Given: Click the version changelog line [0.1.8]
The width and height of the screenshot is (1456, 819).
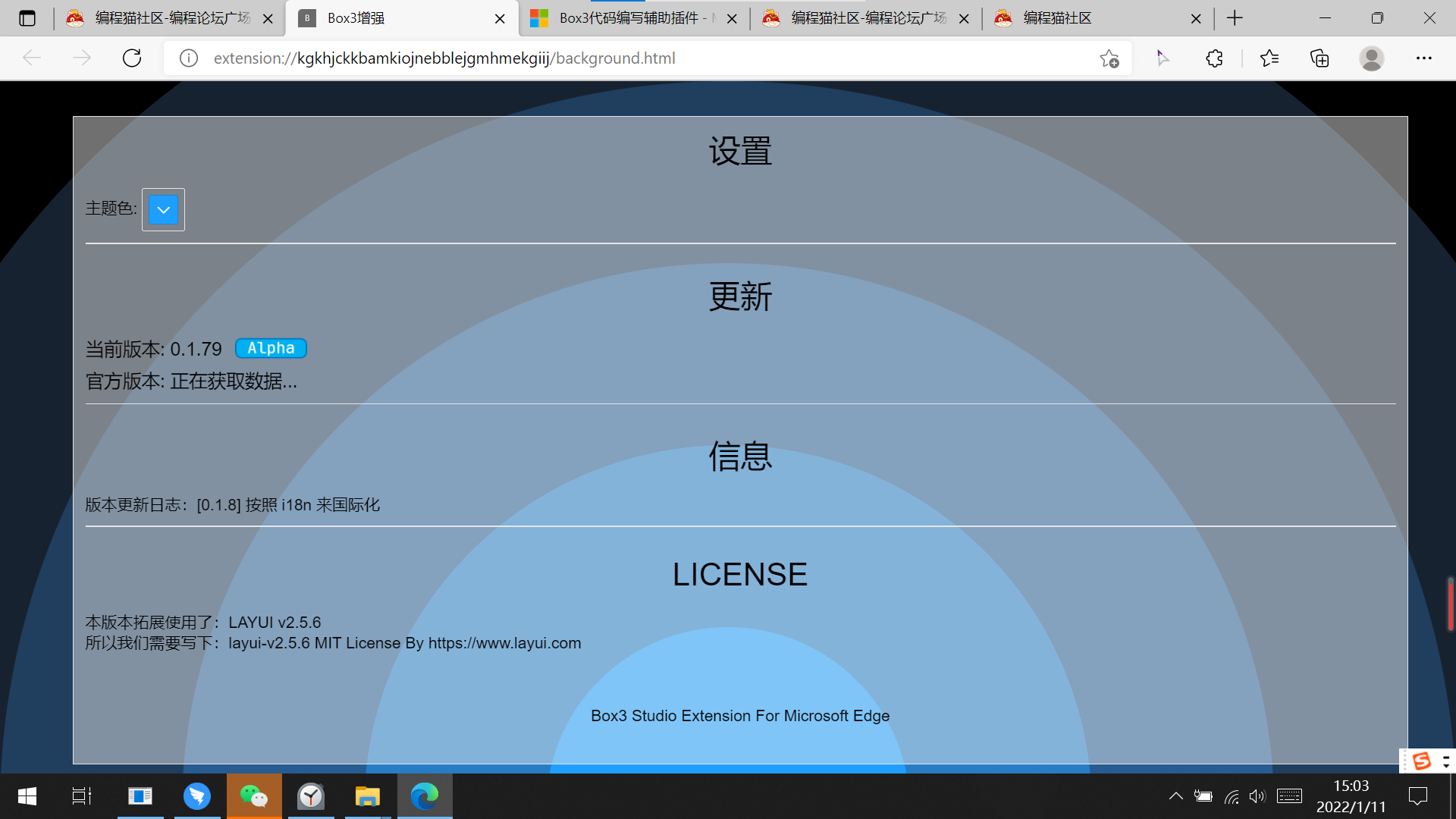Looking at the screenshot, I should click(233, 505).
